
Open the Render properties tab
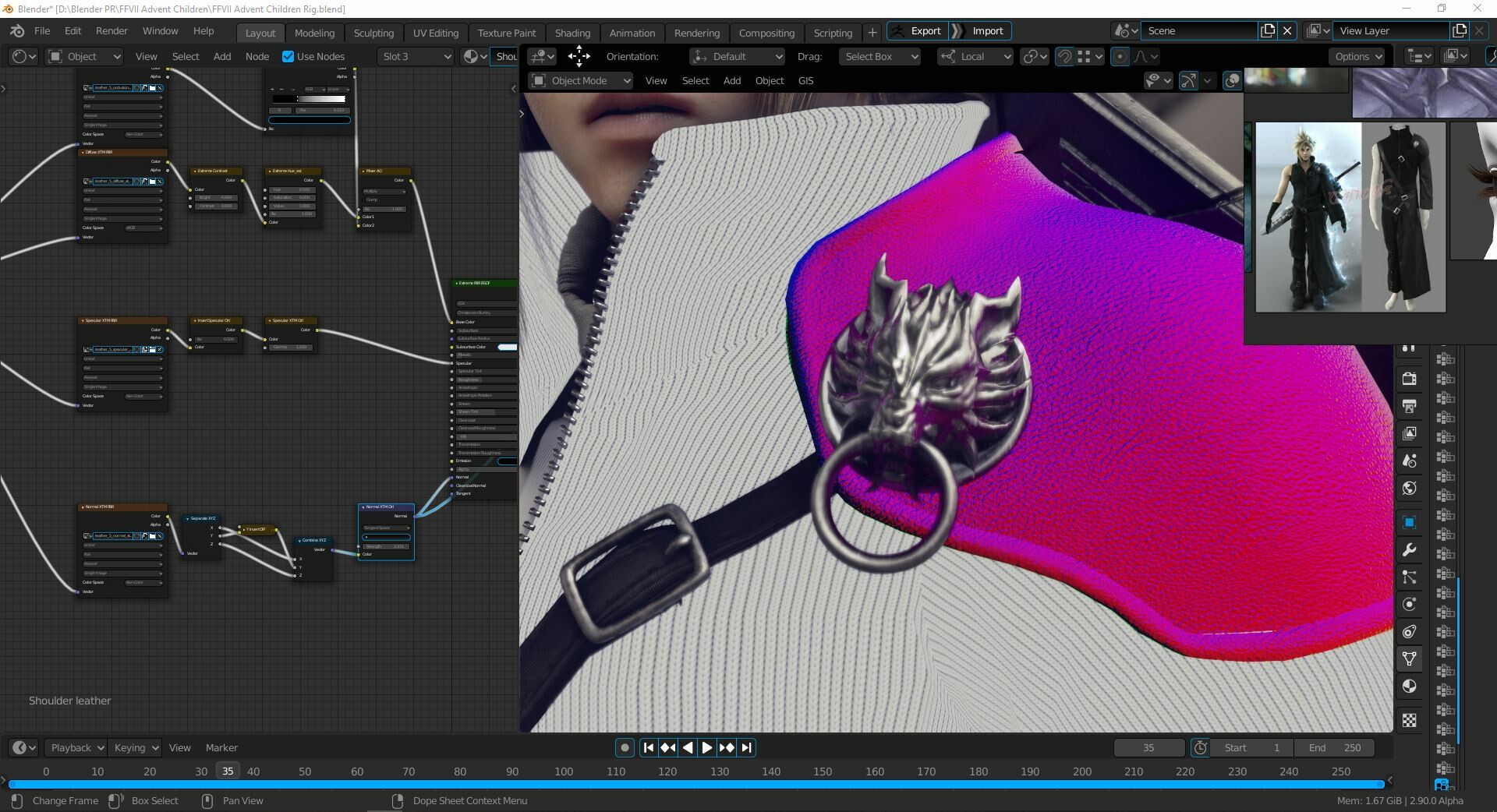click(x=1409, y=379)
